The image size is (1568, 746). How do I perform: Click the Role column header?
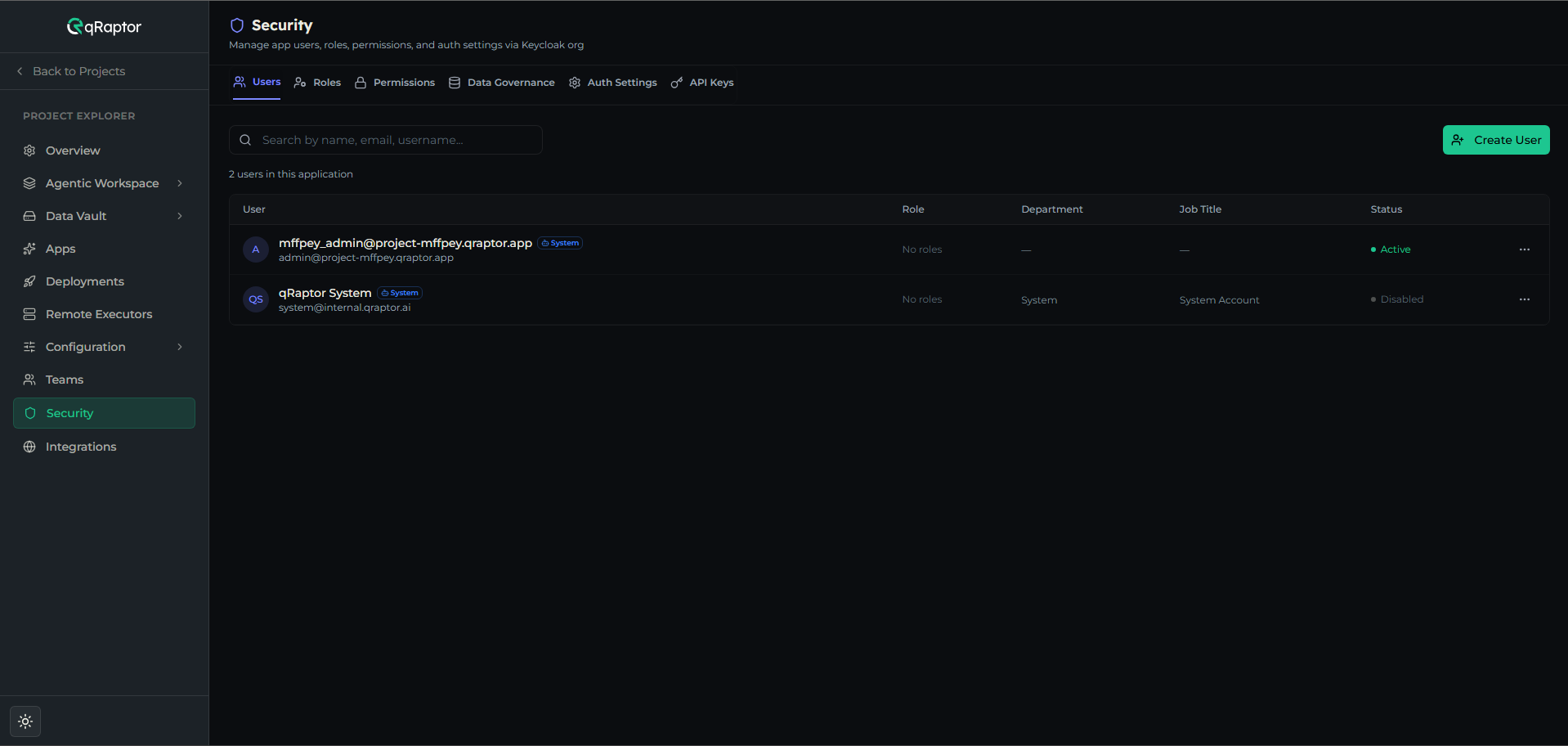pyautogui.click(x=913, y=209)
